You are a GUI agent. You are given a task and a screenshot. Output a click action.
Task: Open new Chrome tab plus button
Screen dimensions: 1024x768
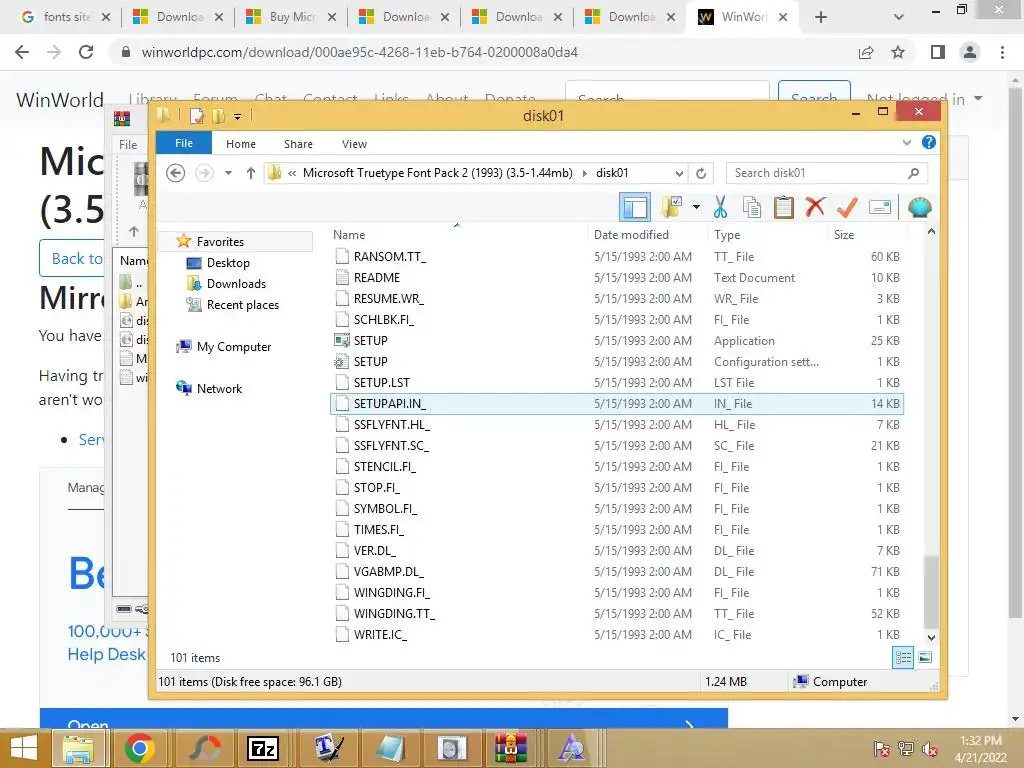tap(821, 18)
